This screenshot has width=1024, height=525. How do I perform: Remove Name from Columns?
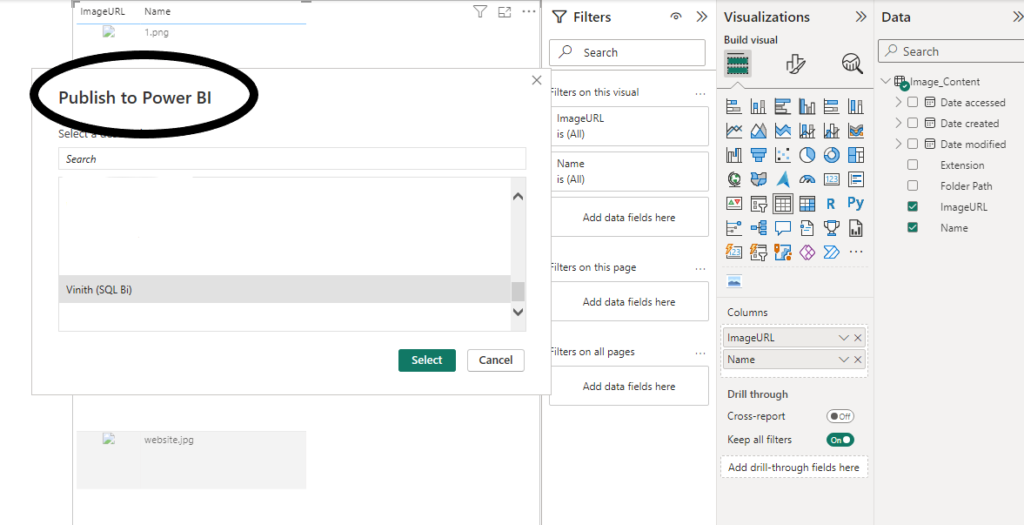tap(858, 360)
